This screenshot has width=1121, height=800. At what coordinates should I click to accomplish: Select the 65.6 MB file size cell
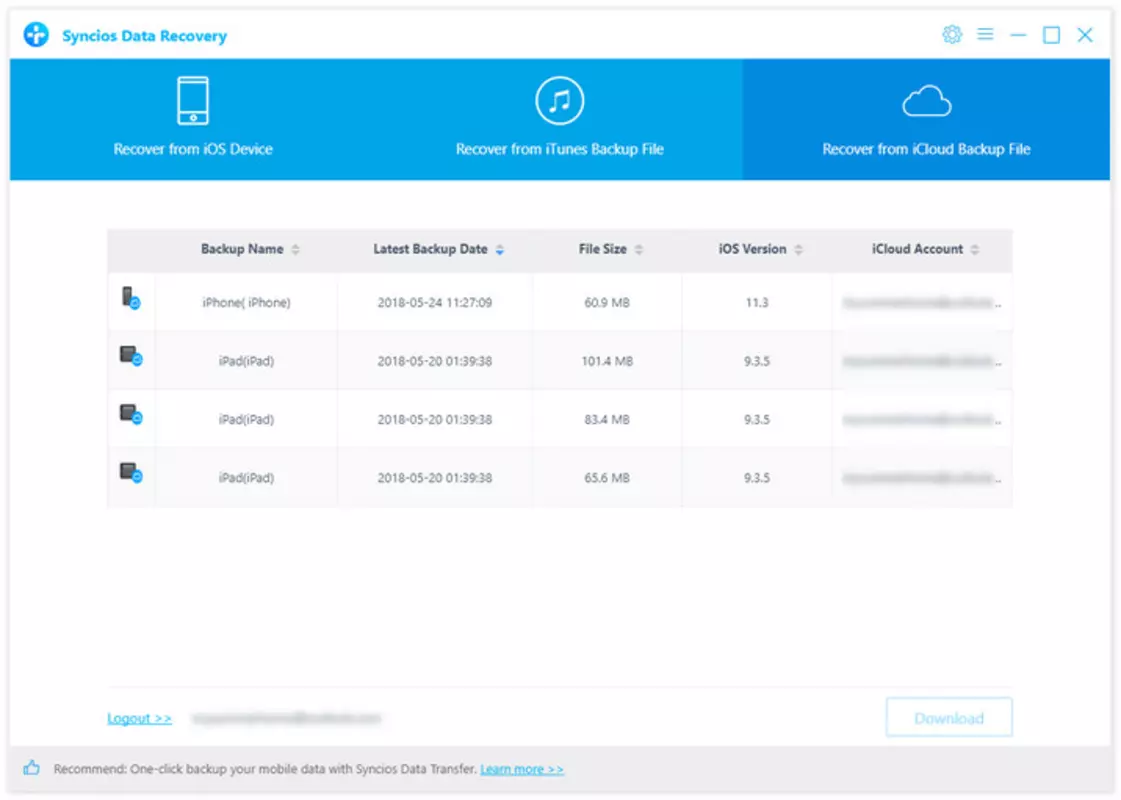coord(607,478)
